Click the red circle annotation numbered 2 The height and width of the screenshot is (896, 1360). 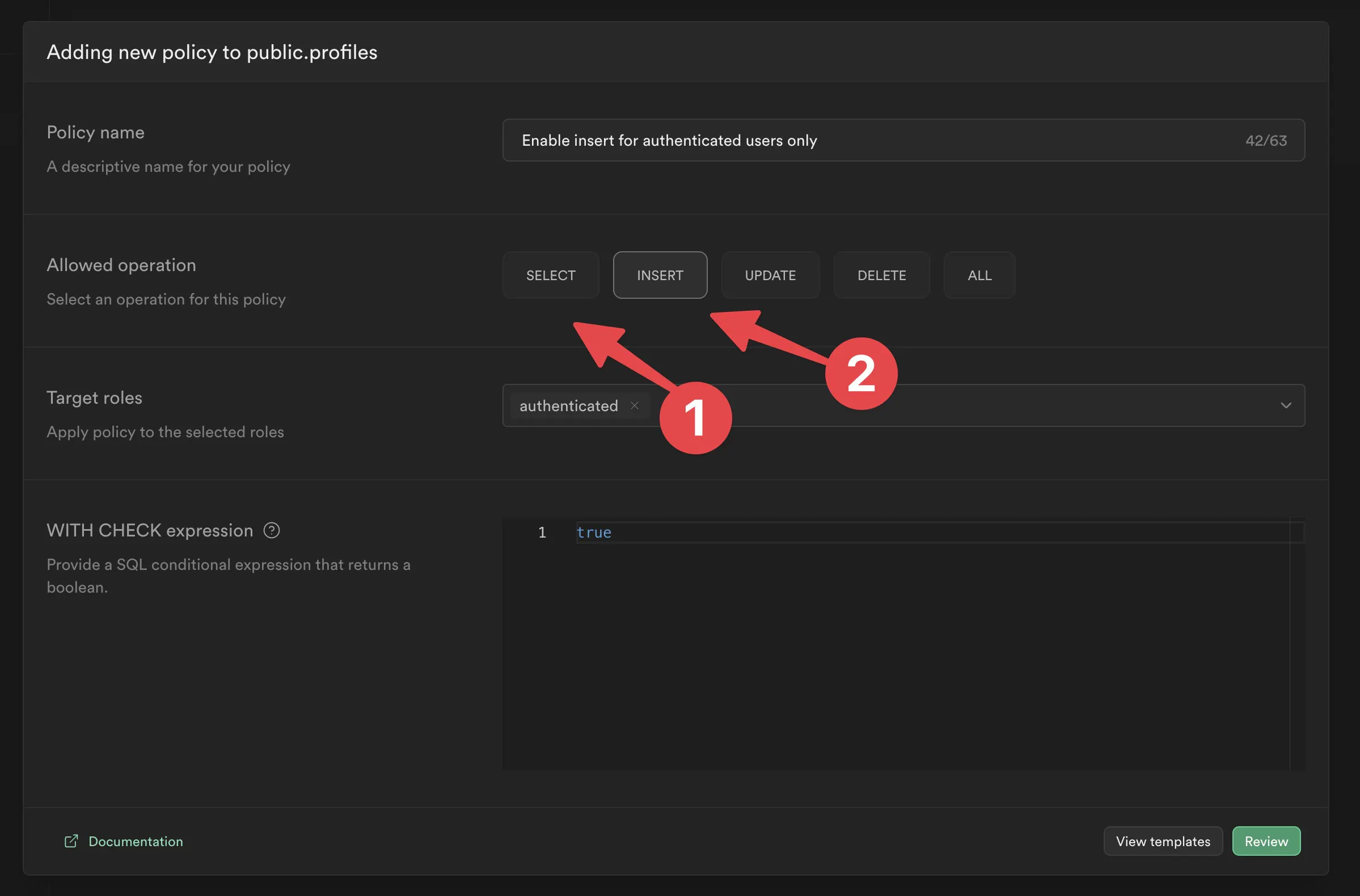(x=861, y=374)
